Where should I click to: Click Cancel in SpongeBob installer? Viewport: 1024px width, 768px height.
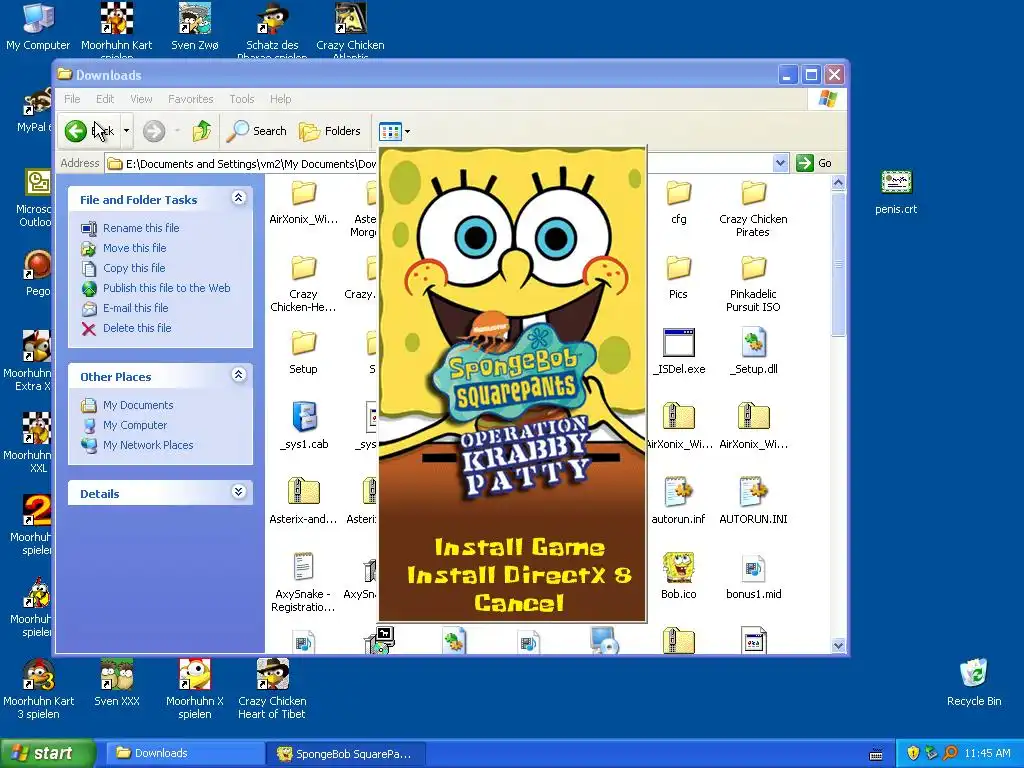tap(519, 603)
